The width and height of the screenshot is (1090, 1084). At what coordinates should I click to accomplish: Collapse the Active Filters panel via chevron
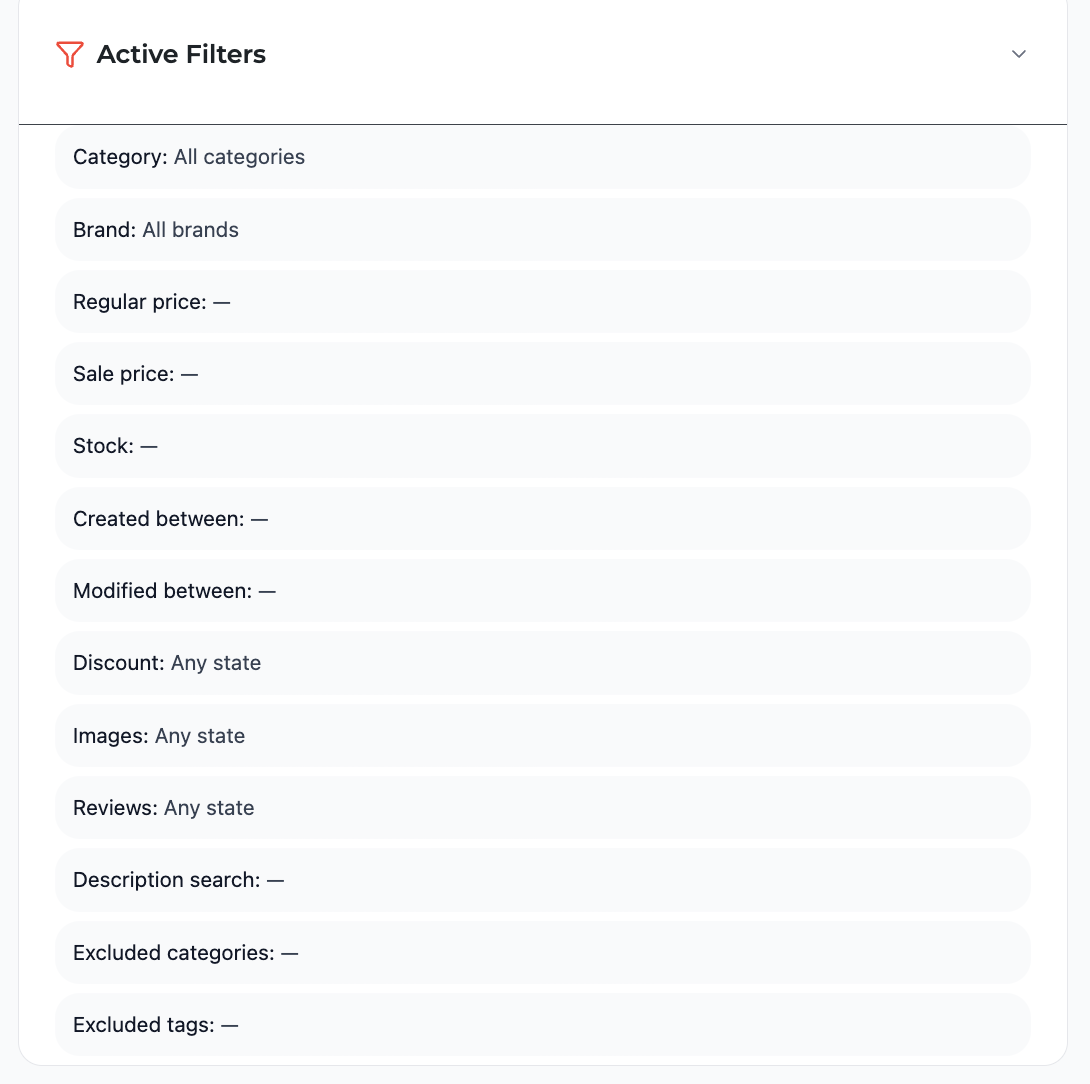(x=1019, y=54)
